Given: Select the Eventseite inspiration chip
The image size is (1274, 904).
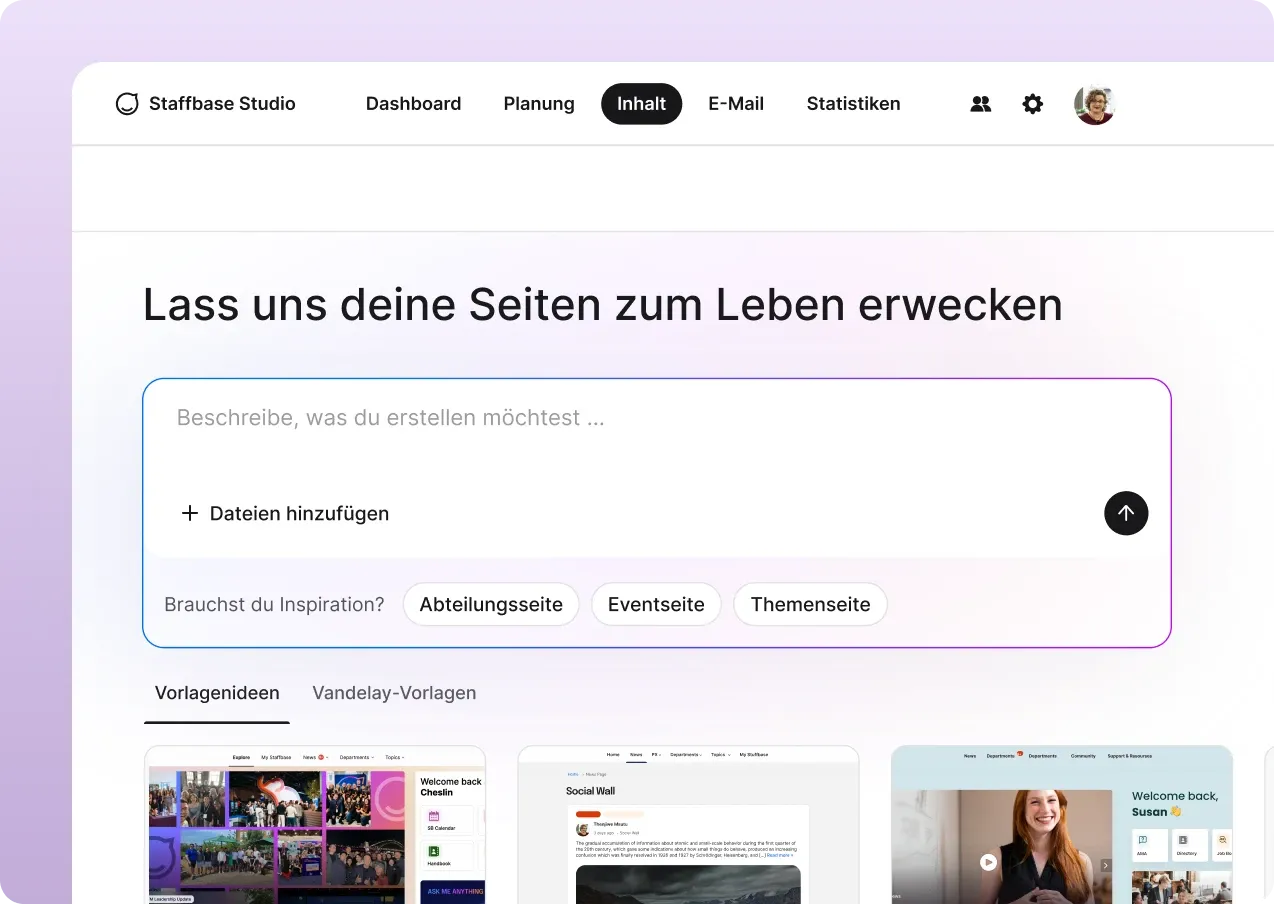Looking at the screenshot, I should 656,604.
